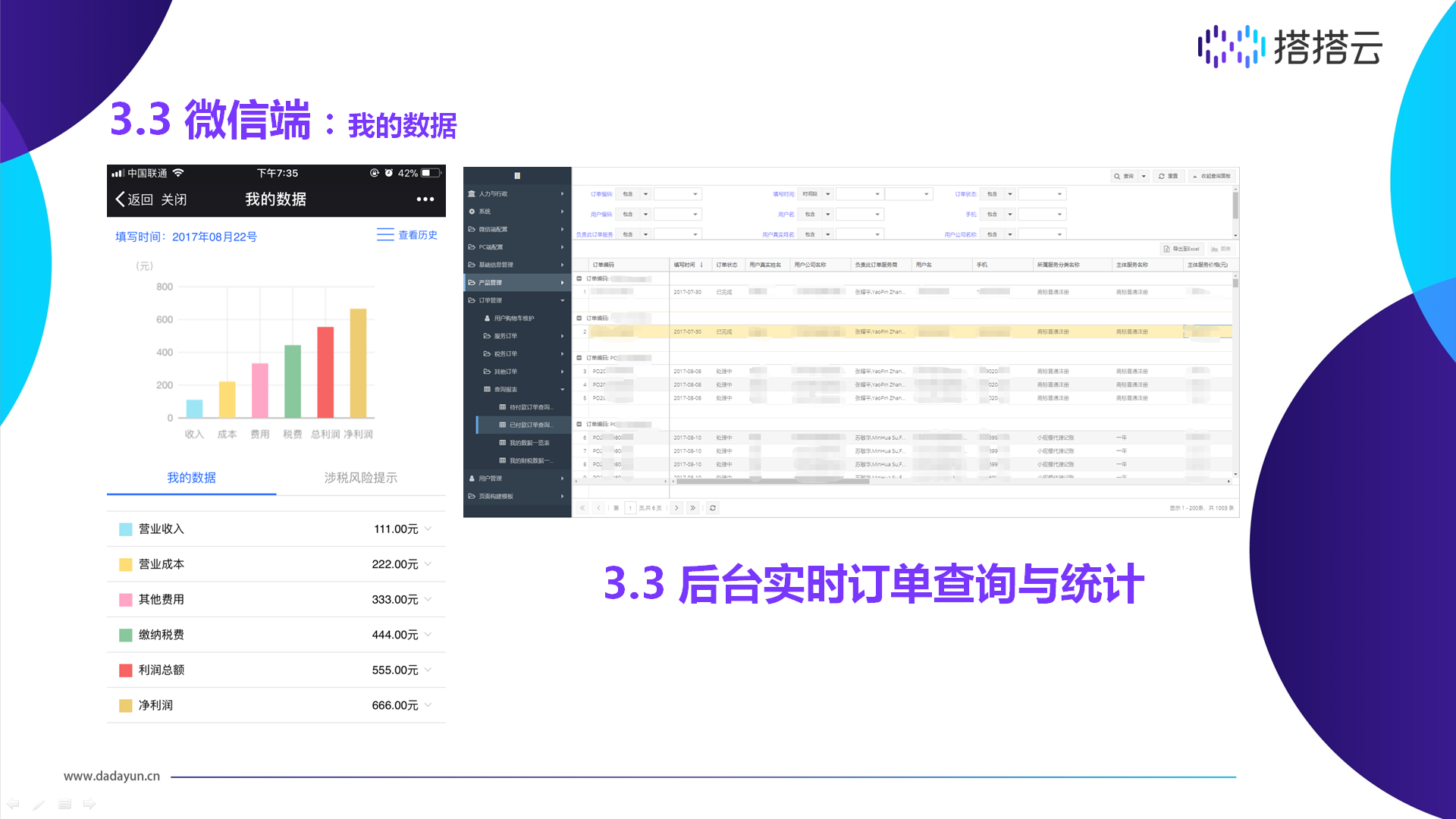This screenshot has height=819, width=1456.
Task: Switch to the 我的数据 tab
Action: click(x=191, y=478)
